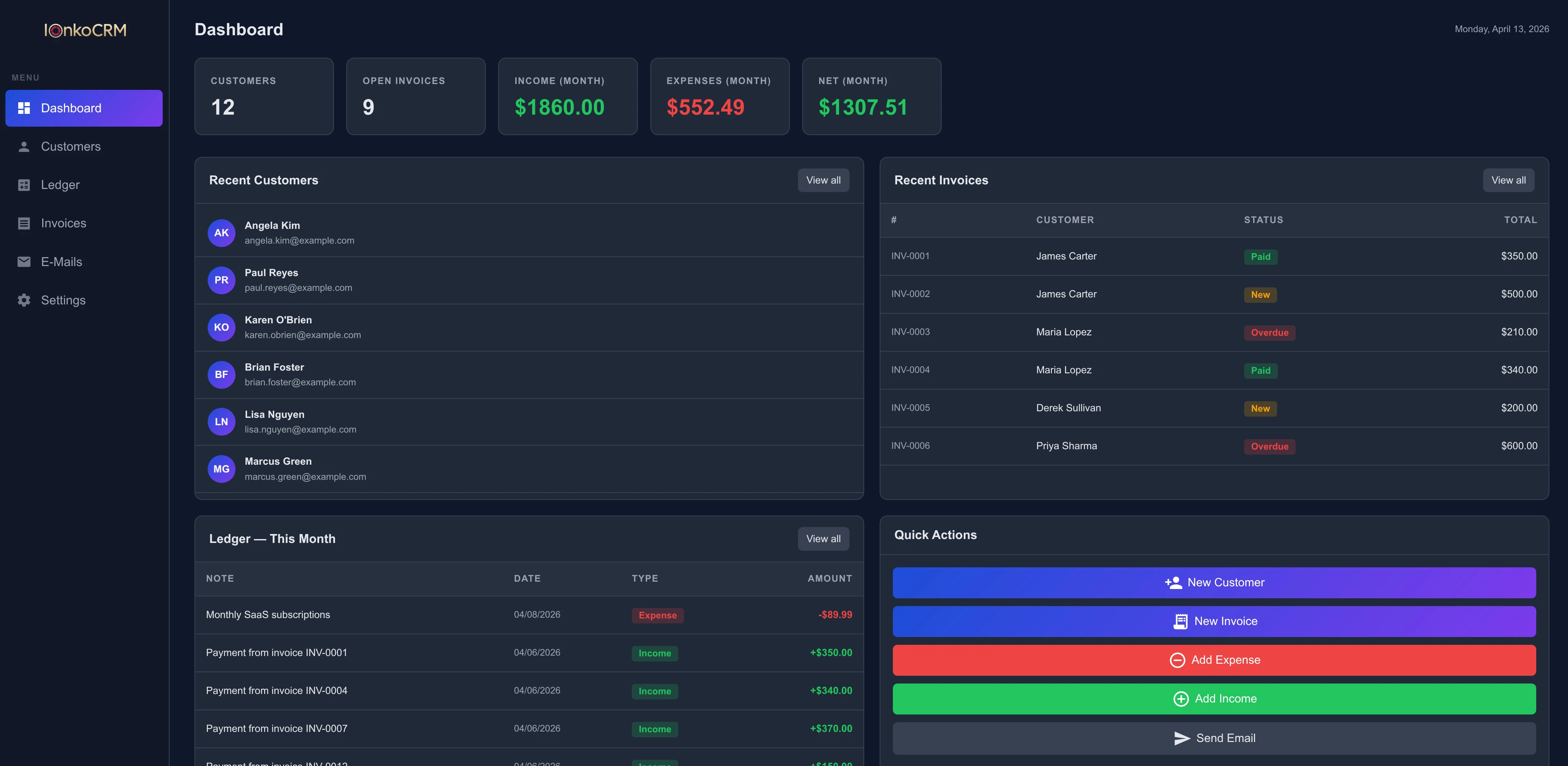The height and width of the screenshot is (766, 1568).
Task: View all in Ledger — This Month
Action: coord(823,539)
